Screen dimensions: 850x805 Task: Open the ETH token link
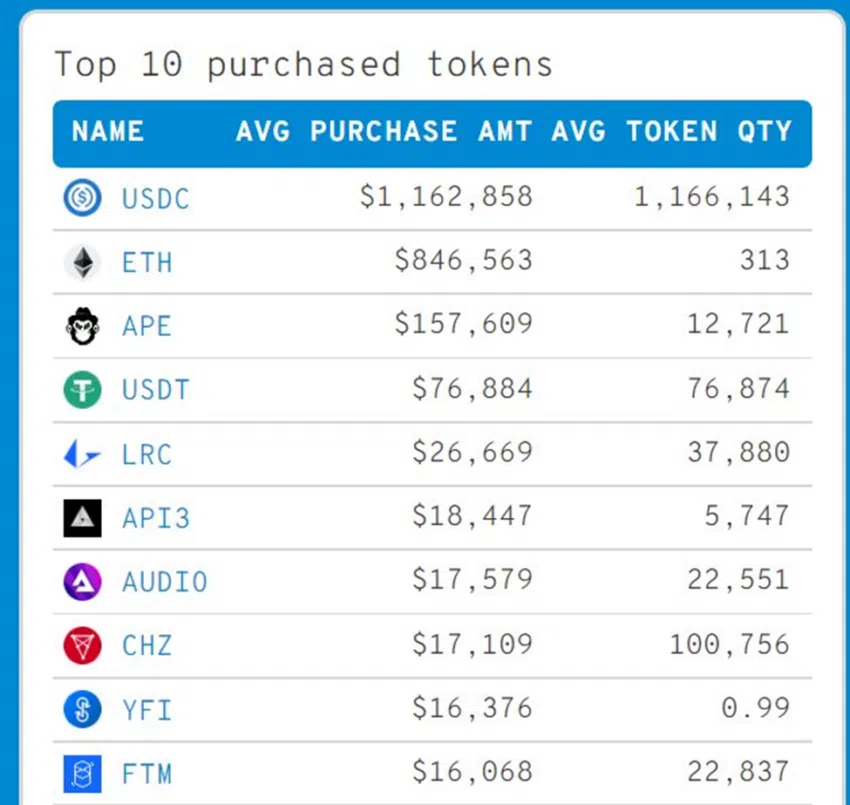tap(147, 262)
